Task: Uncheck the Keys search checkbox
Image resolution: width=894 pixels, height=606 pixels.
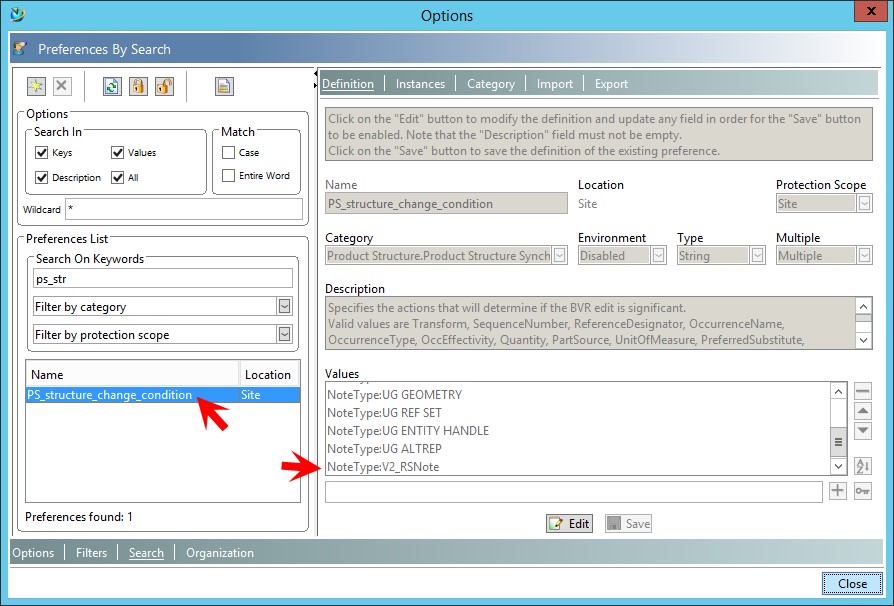Action: tap(41, 153)
